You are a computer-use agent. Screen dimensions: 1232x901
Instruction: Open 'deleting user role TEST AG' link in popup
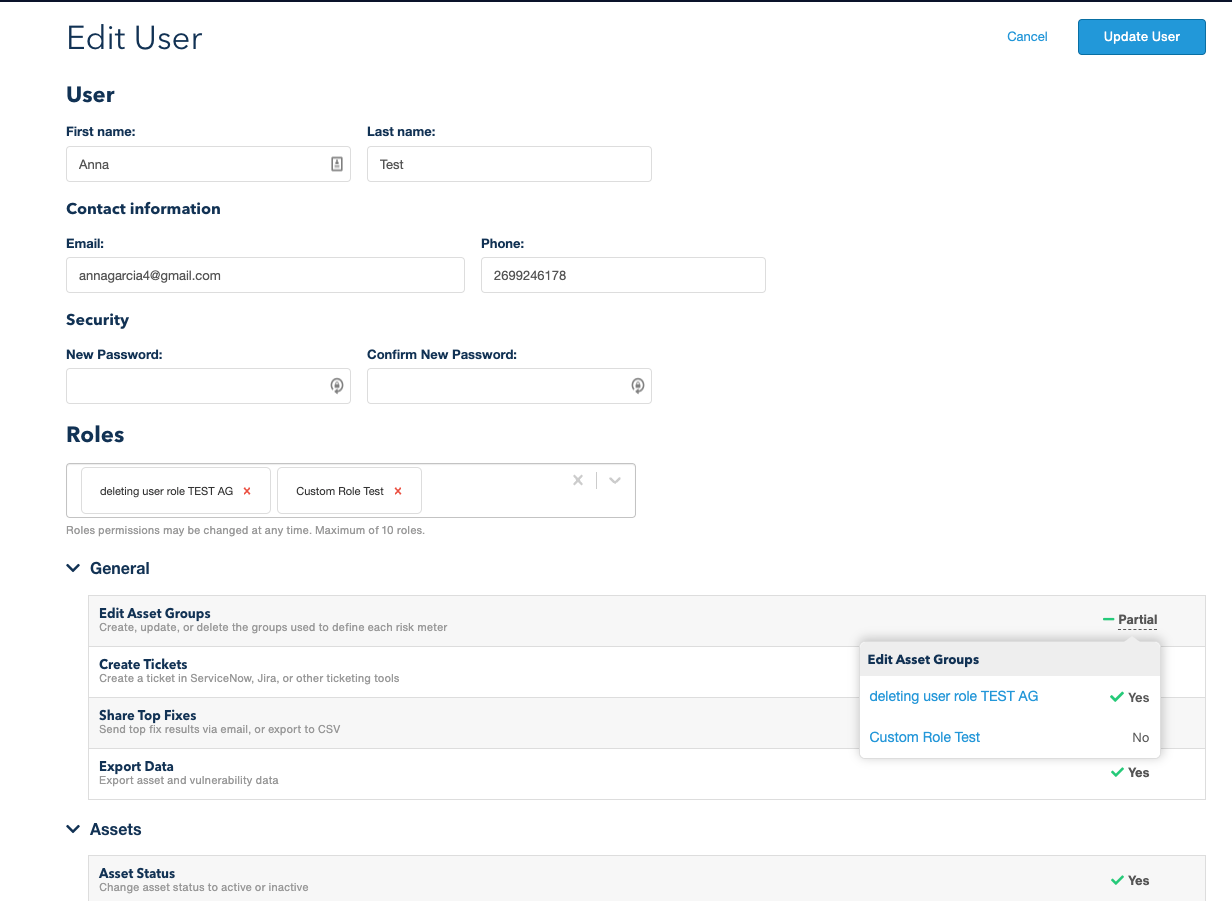tap(953, 696)
